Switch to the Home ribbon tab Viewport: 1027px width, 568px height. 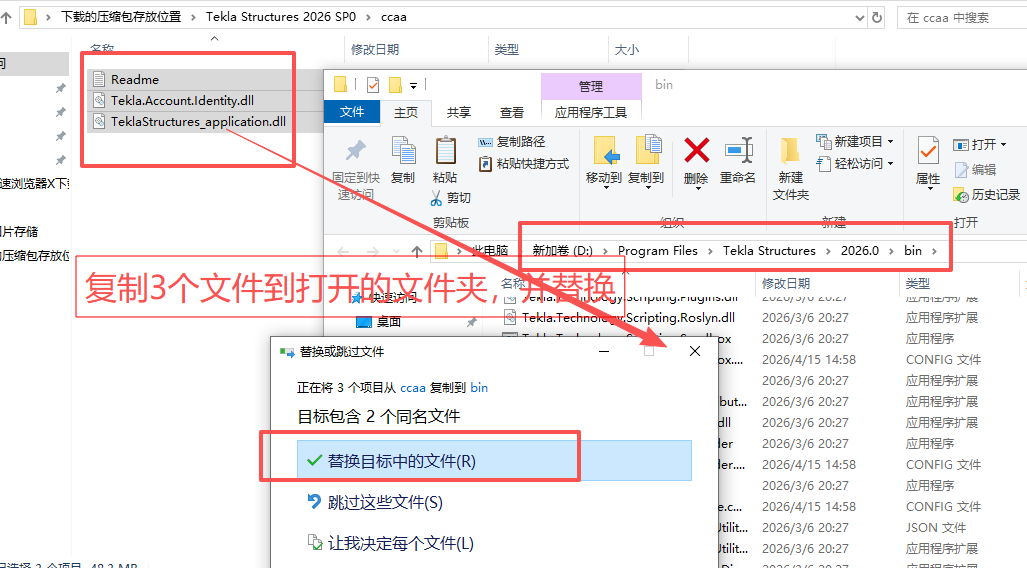405,113
